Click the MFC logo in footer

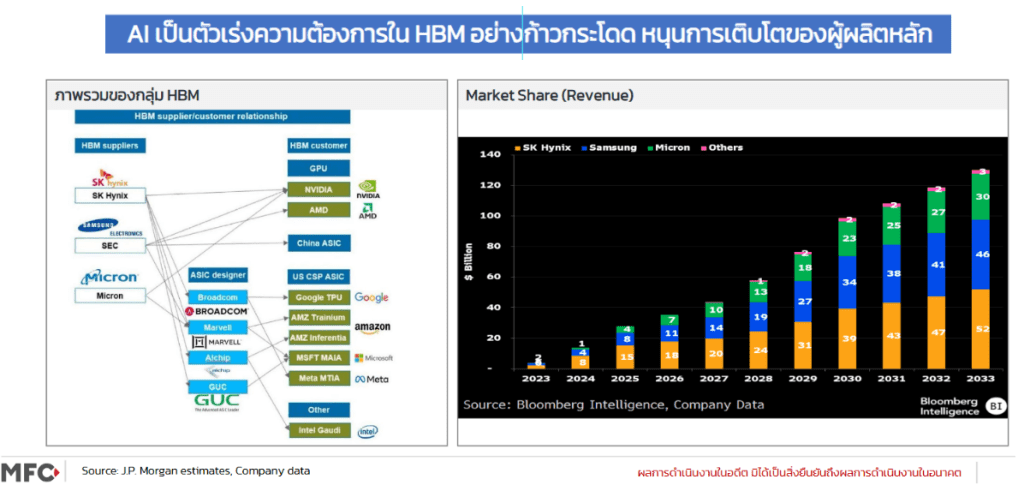(32, 471)
